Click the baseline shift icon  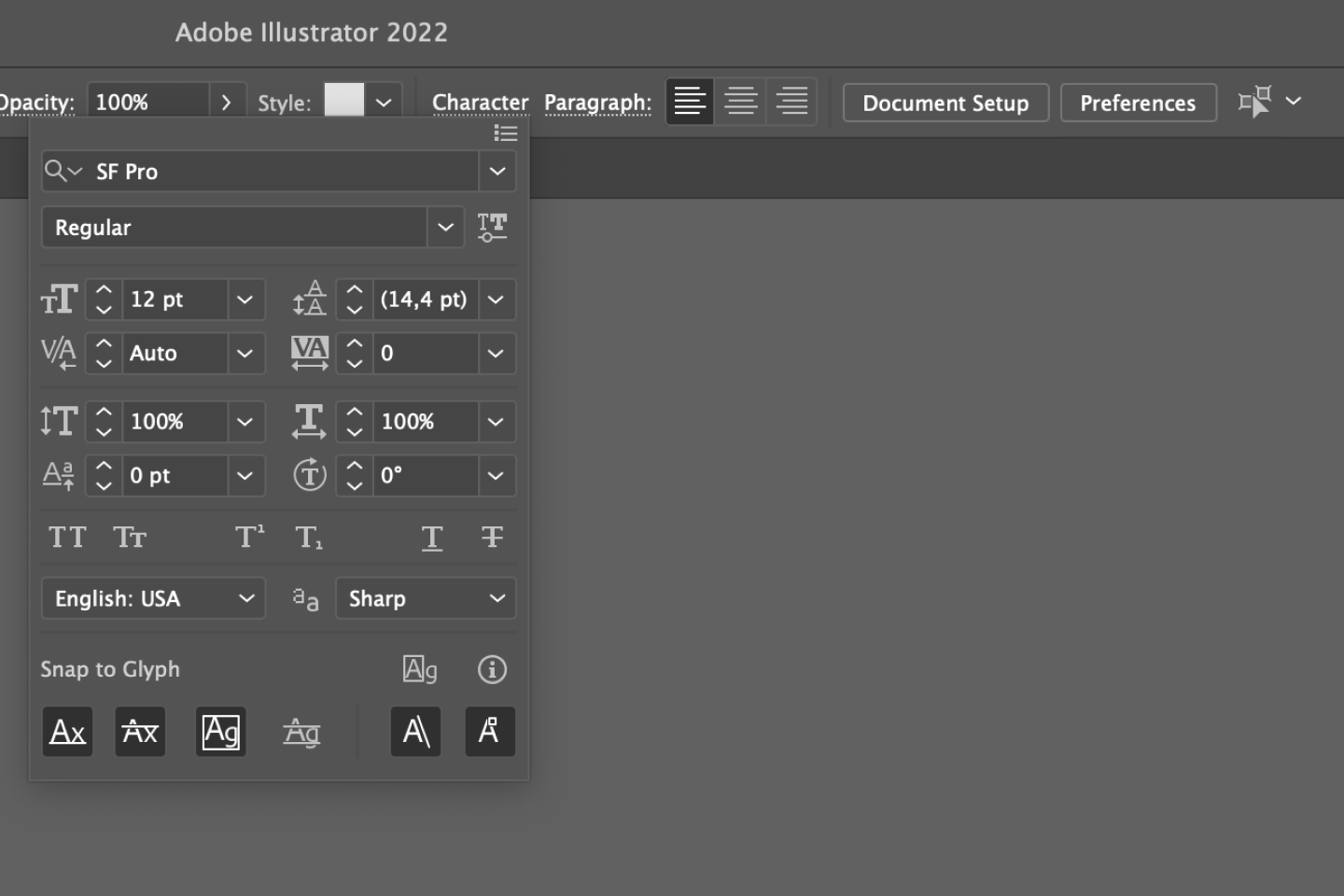pos(58,475)
